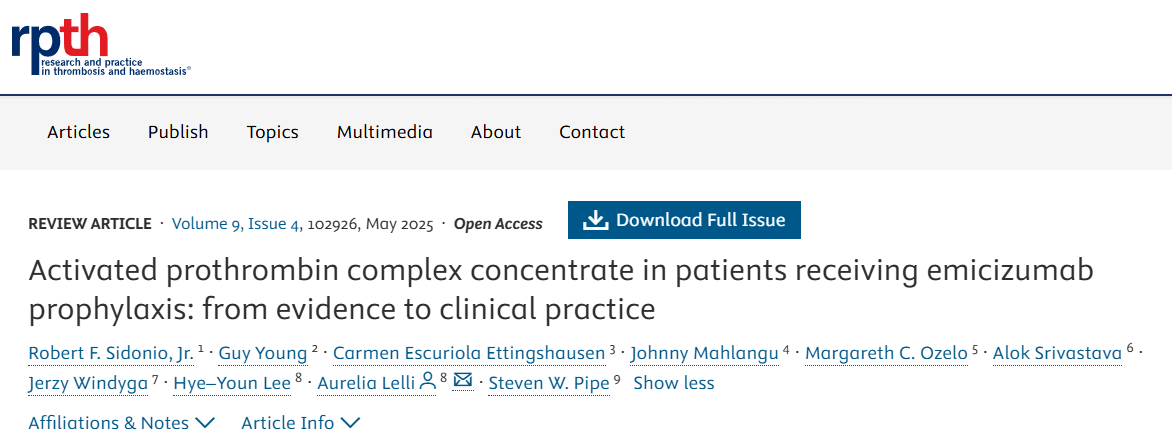Open author Margareth C. Ozelo link

pos(886,352)
